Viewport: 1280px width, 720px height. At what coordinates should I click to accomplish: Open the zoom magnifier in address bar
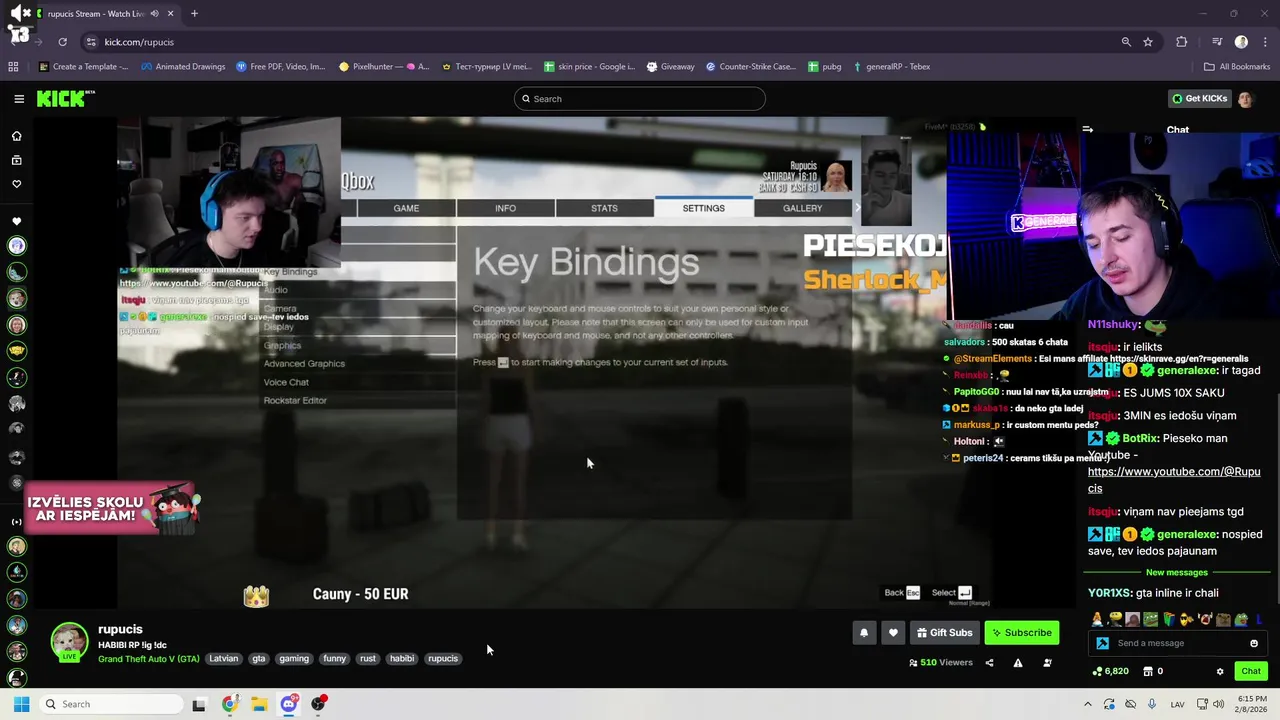click(x=1126, y=42)
